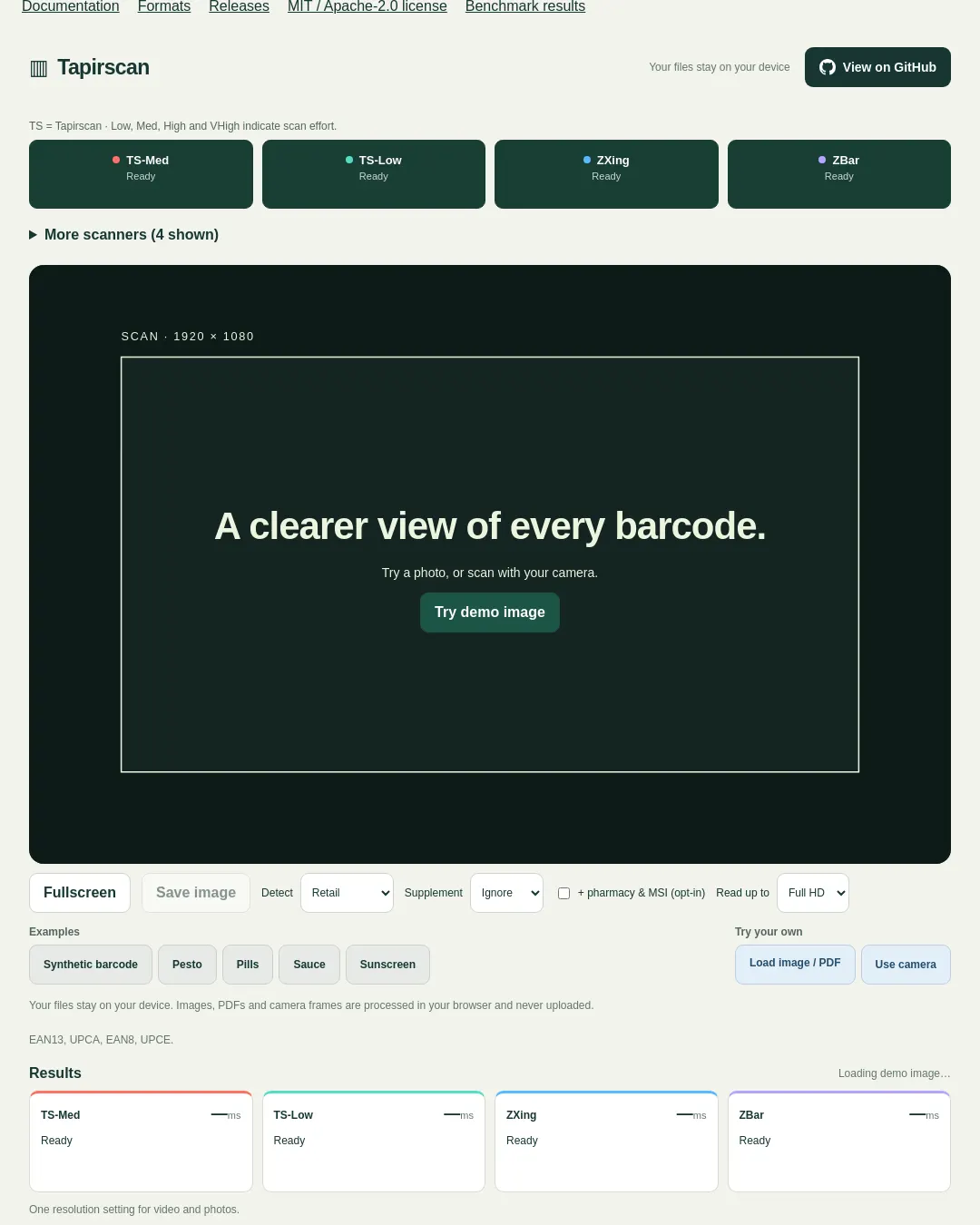Open the Supplement dropdown set to Ignore
The height and width of the screenshot is (1225, 980).
pyautogui.click(x=506, y=893)
